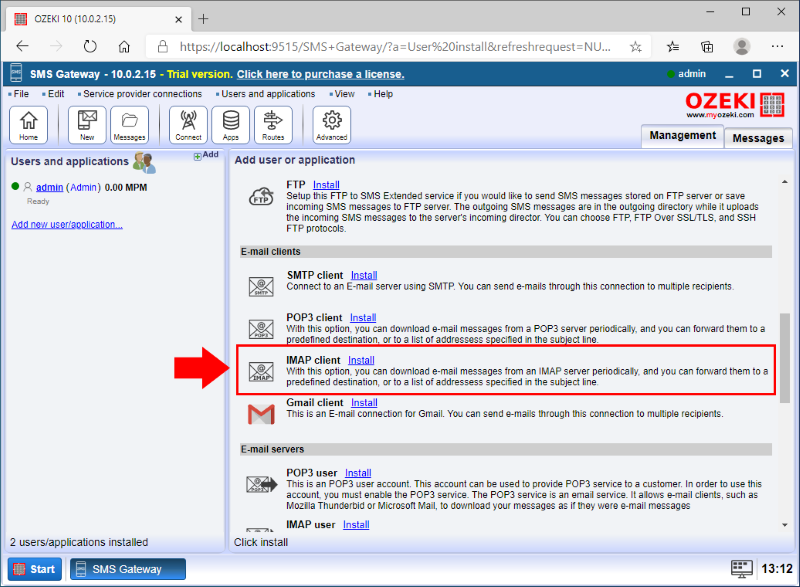The height and width of the screenshot is (587, 800).
Task: Click the POP3 user envelope icon
Action: [x=262, y=484]
